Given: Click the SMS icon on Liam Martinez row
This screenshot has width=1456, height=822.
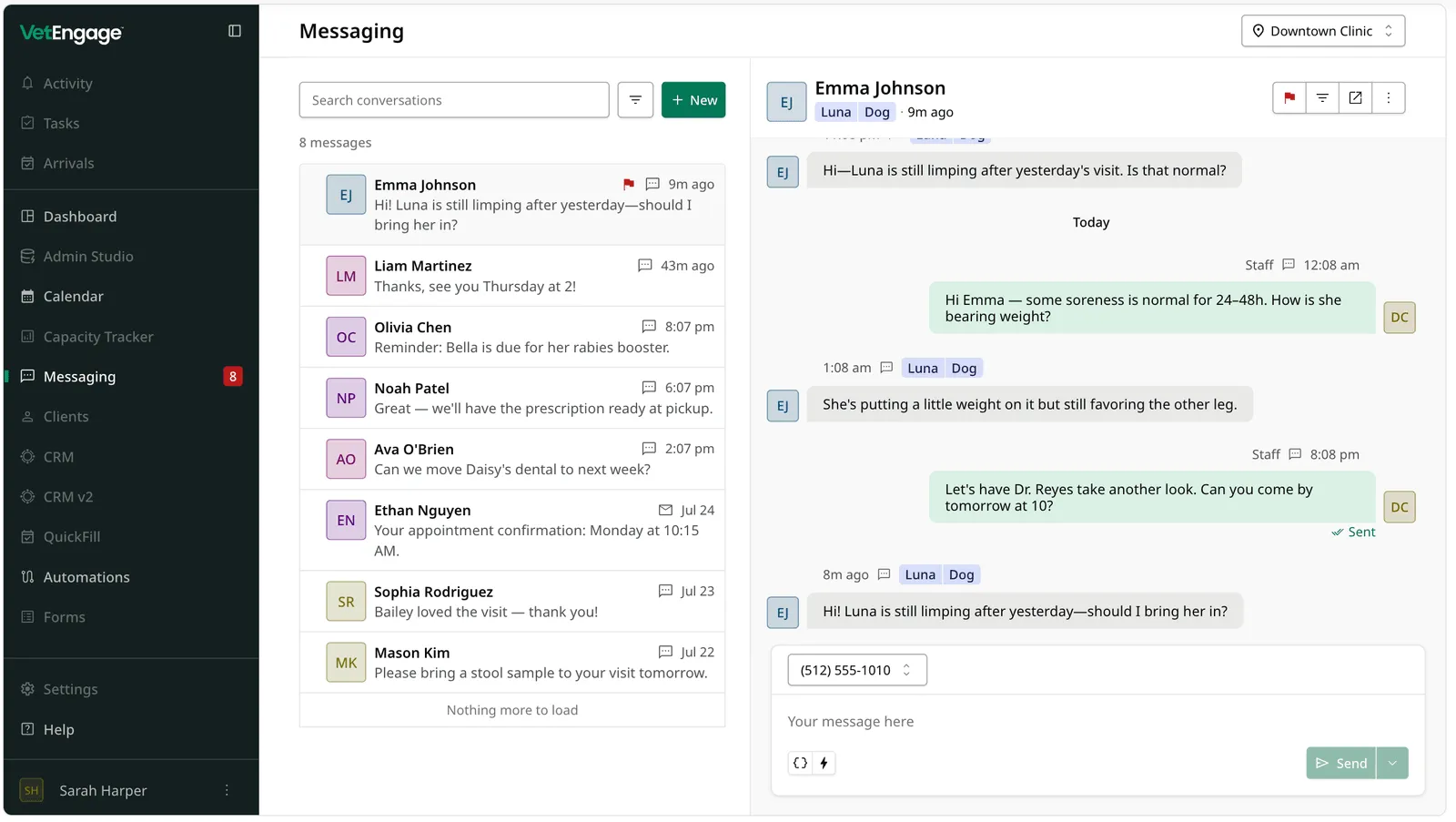Looking at the screenshot, I should pos(644,265).
